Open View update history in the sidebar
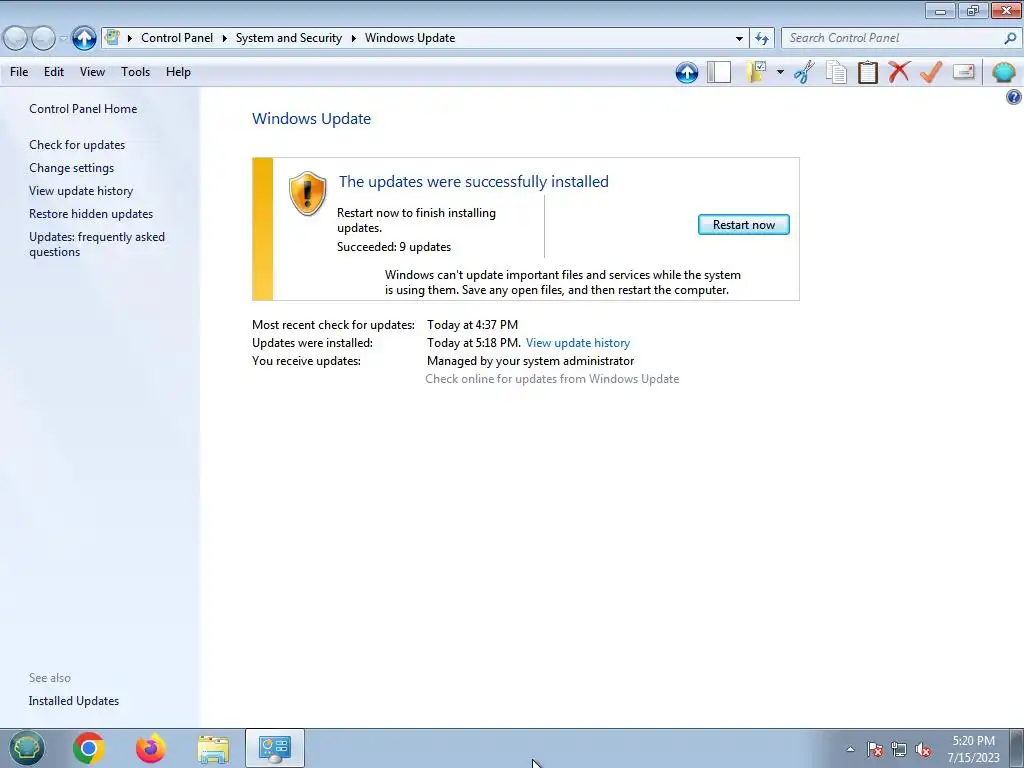The image size is (1024, 768). [x=81, y=191]
